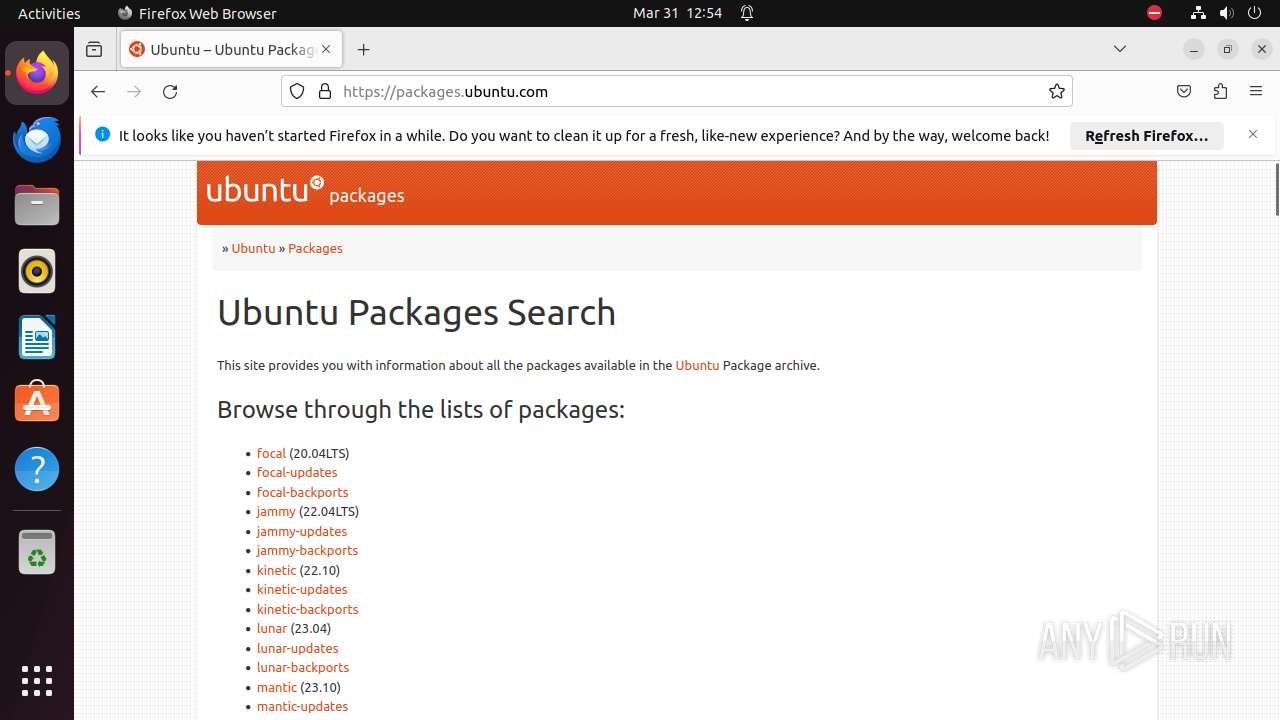Click the page vertical scrollbar thumb
This screenshot has height=720, width=1280.
(1276, 188)
